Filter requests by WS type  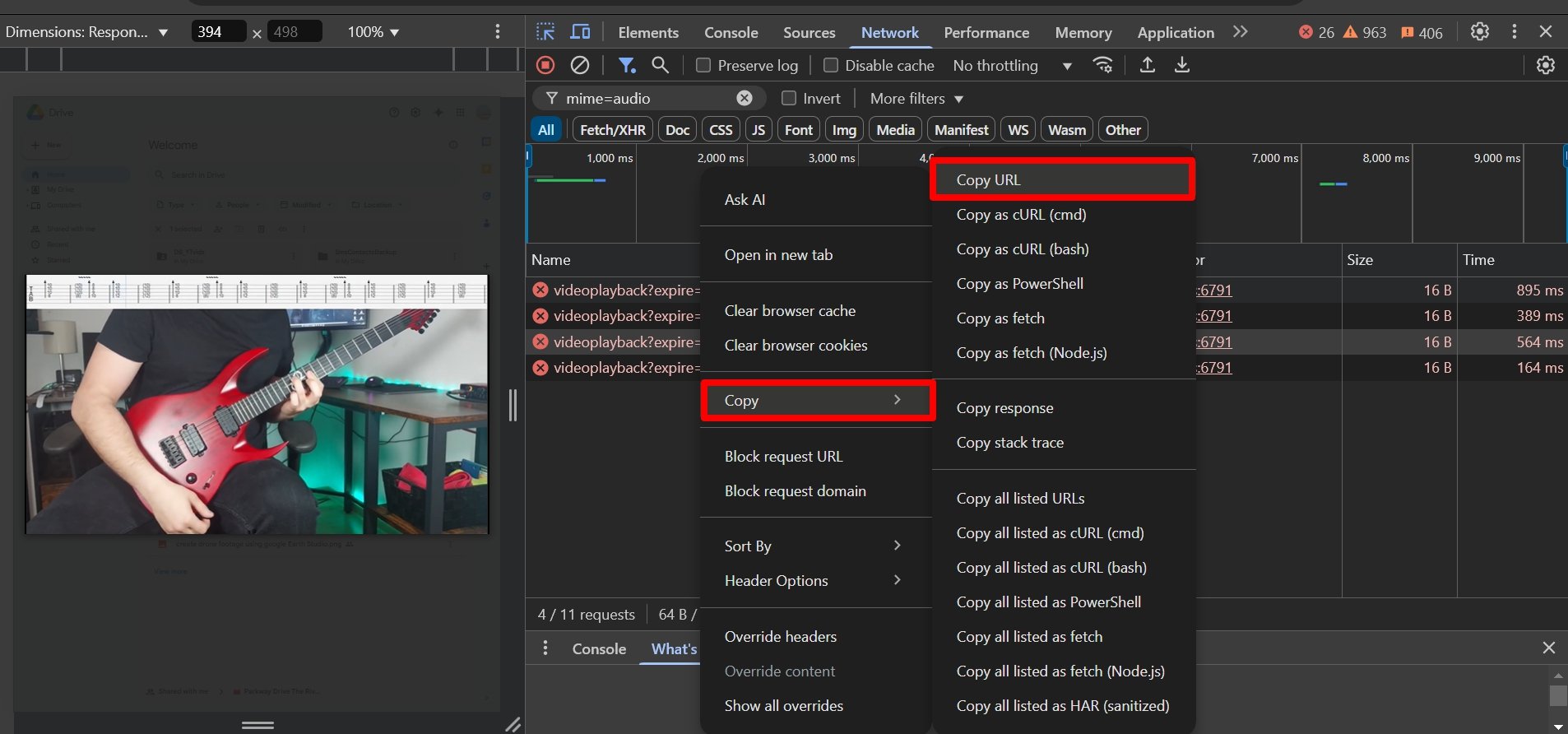1018,129
